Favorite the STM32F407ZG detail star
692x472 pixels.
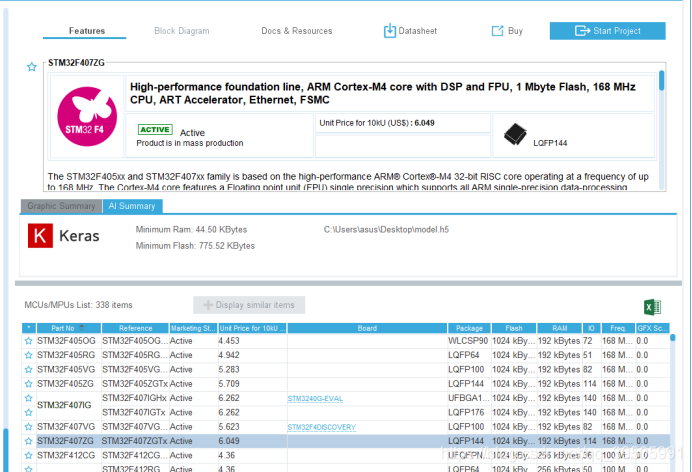point(32,67)
